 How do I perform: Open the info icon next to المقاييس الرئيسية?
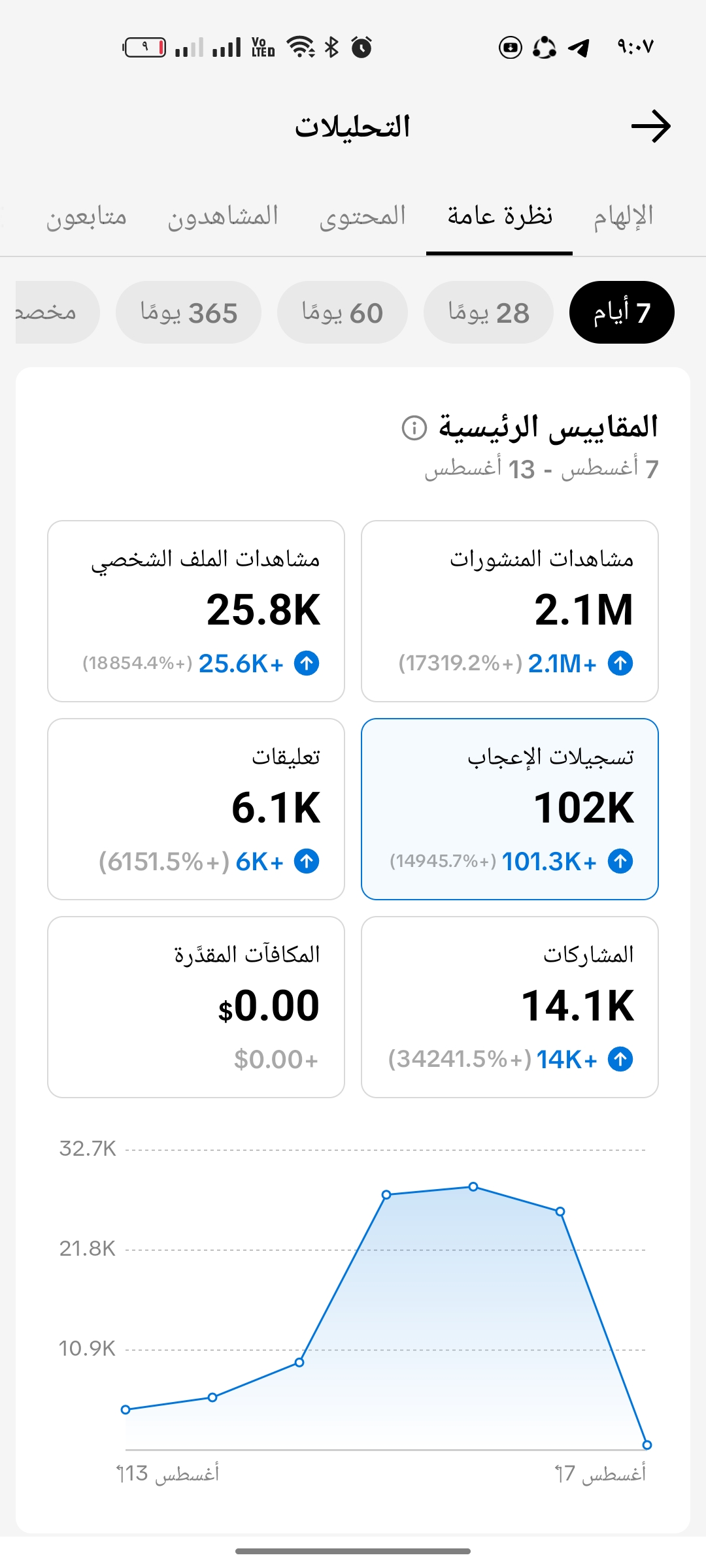click(414, 428)
